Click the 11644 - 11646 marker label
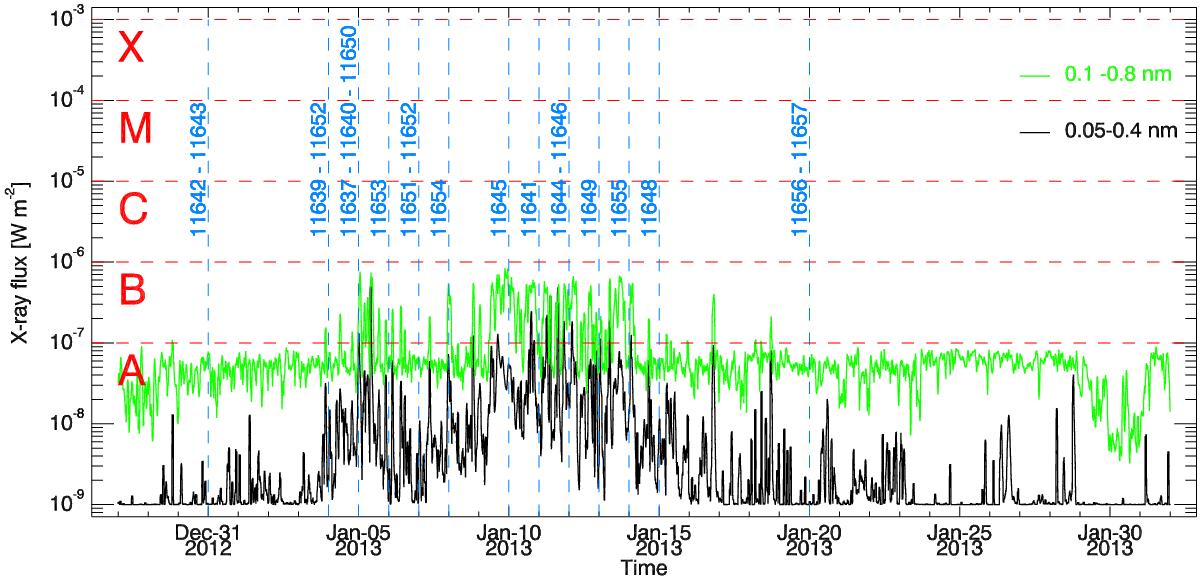The height and width of the screenshot is (578, 1200). click(558, 170)
